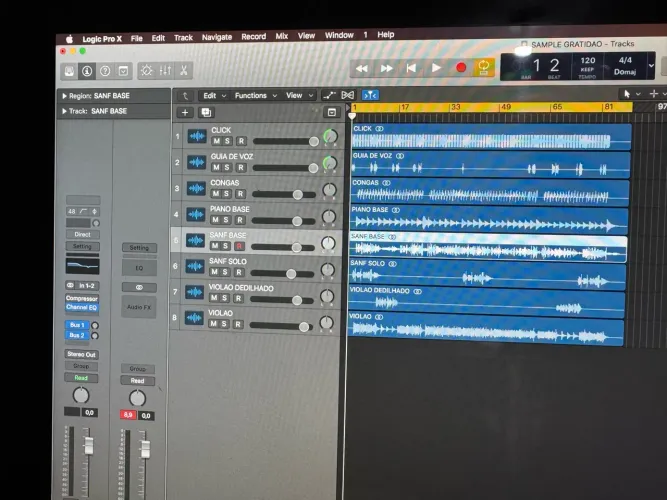
Task: Adjust the SANF SOLO track volume slider
Action: [x=291, y=274]
